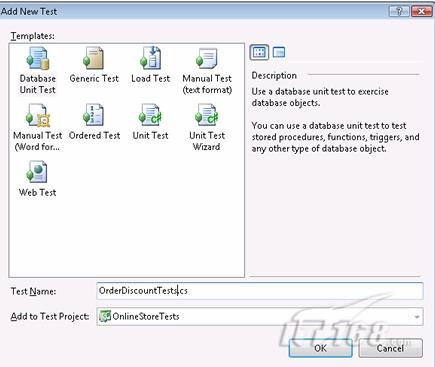Click the "Manual Test (text format)" label
Screen dimensions: 435x367
tap(207, 84)
